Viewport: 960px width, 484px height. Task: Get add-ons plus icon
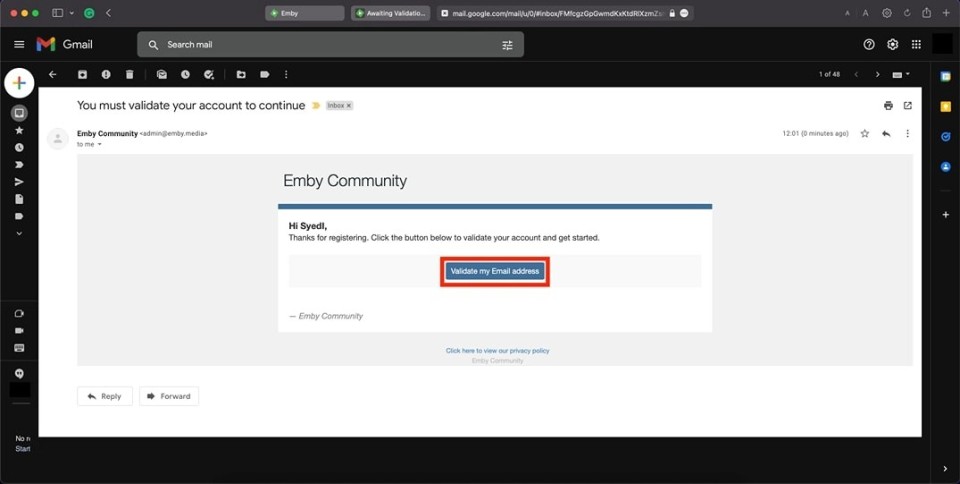pyautogui.click(x=945, y=215)
